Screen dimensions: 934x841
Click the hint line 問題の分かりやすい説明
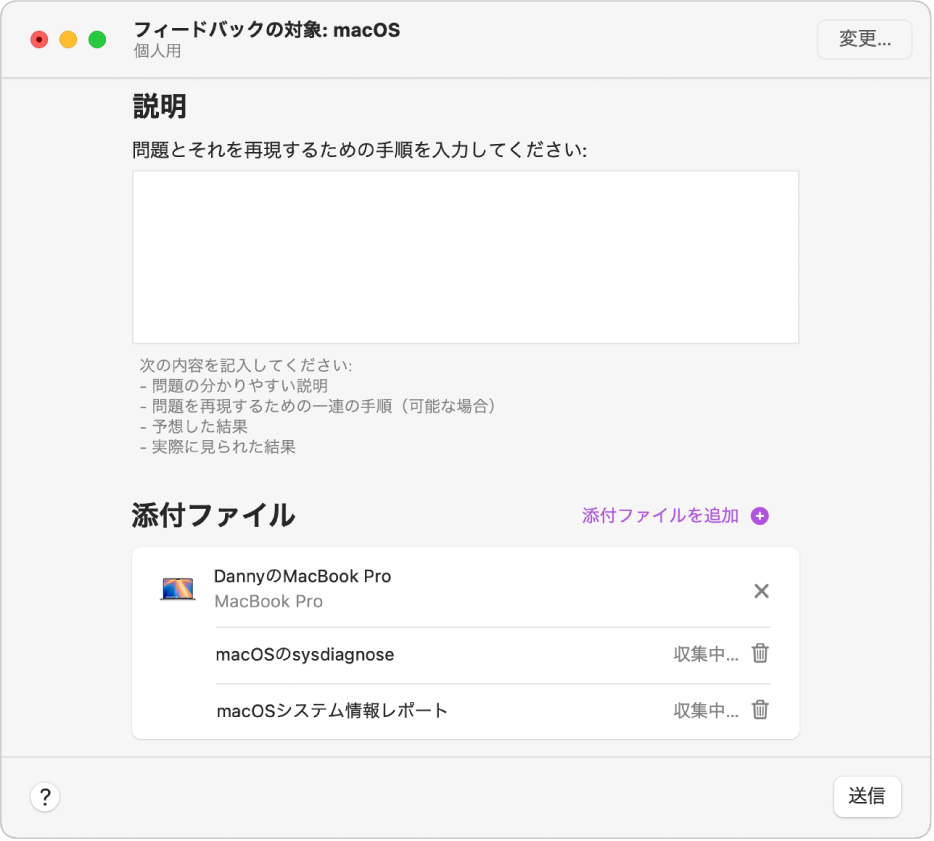(240, 387)
